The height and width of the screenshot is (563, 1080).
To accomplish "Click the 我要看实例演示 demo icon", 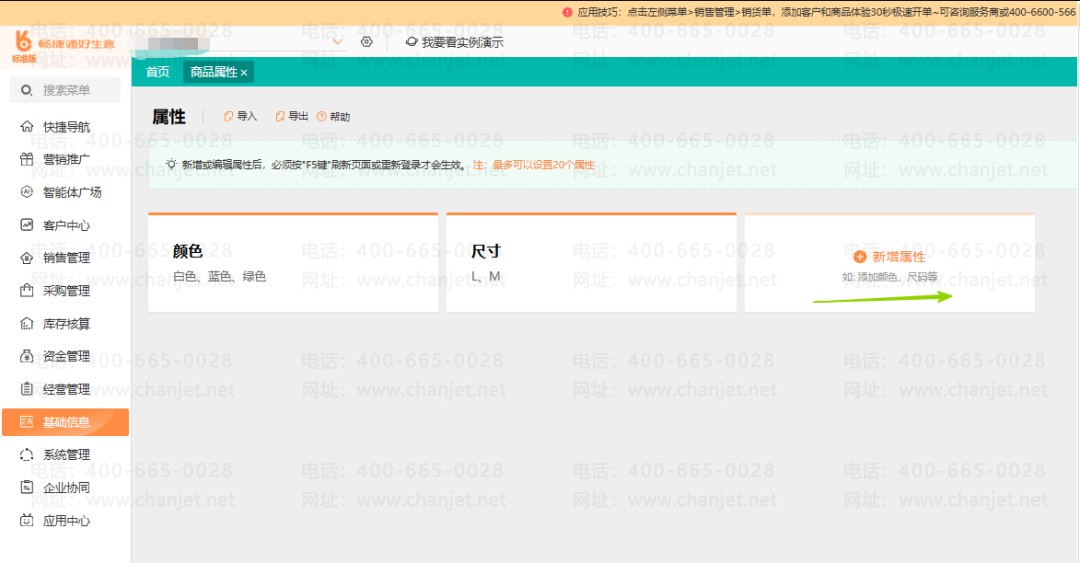I will 411,42.
